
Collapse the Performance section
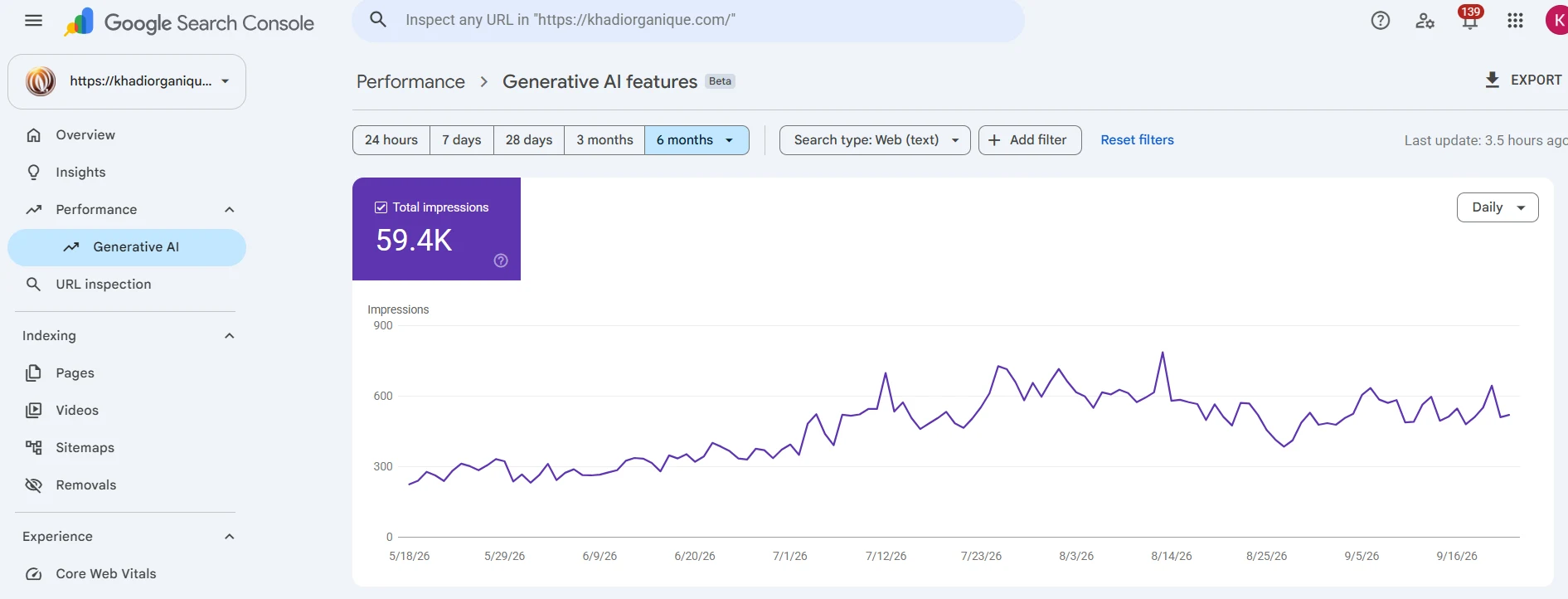click(x=230, y=210)
